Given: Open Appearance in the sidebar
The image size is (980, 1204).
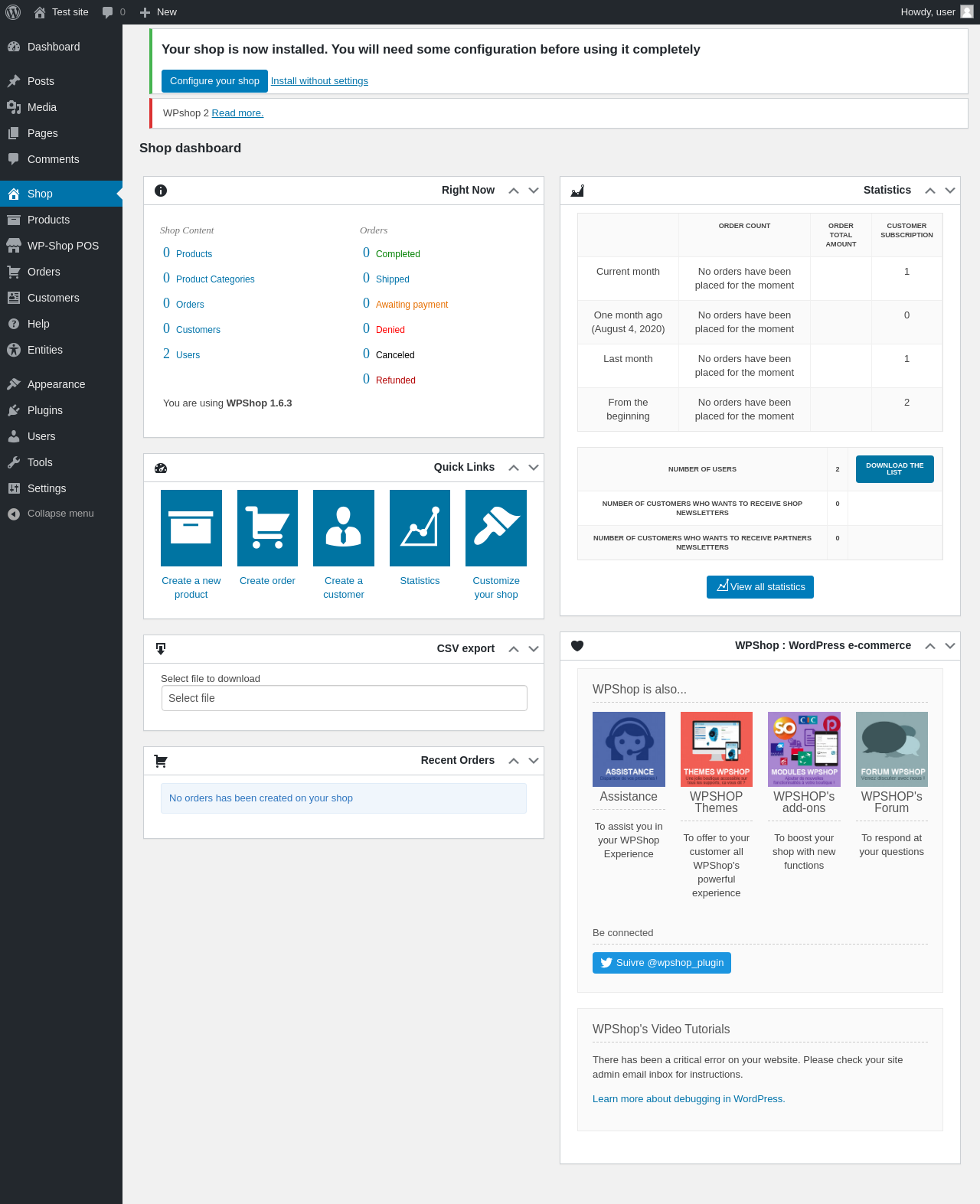Looking at the screenshot, I should 61,384.
